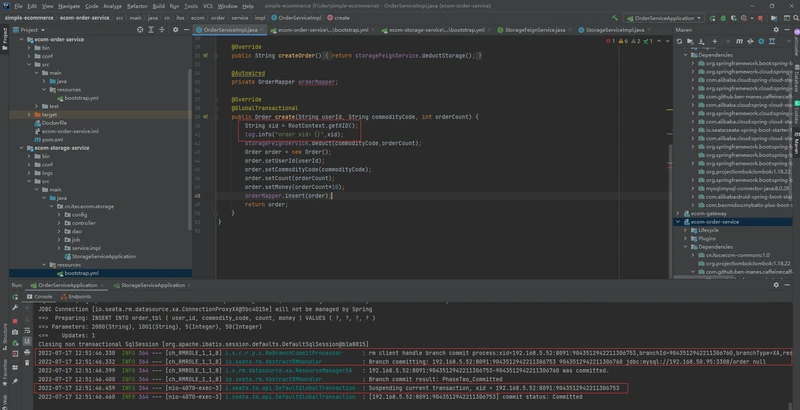Toggle Maven offline mode icon
Image resolution: width=800 pixels, height=410 pixels.
(x=750, y=42)
